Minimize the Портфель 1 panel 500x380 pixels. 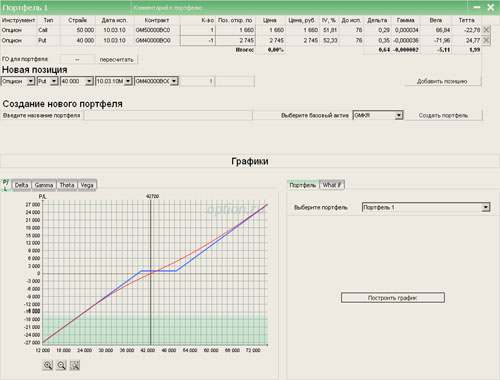(477, 7)
